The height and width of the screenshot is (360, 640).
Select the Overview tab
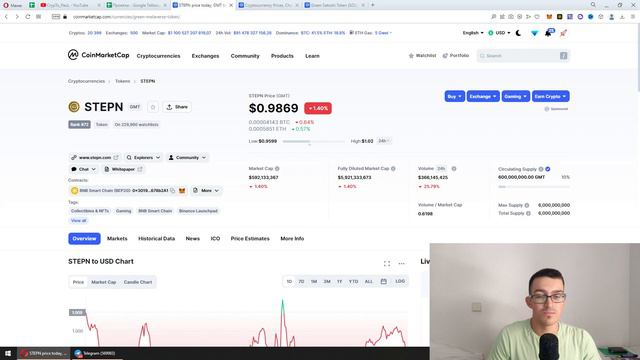click(84, 238)
